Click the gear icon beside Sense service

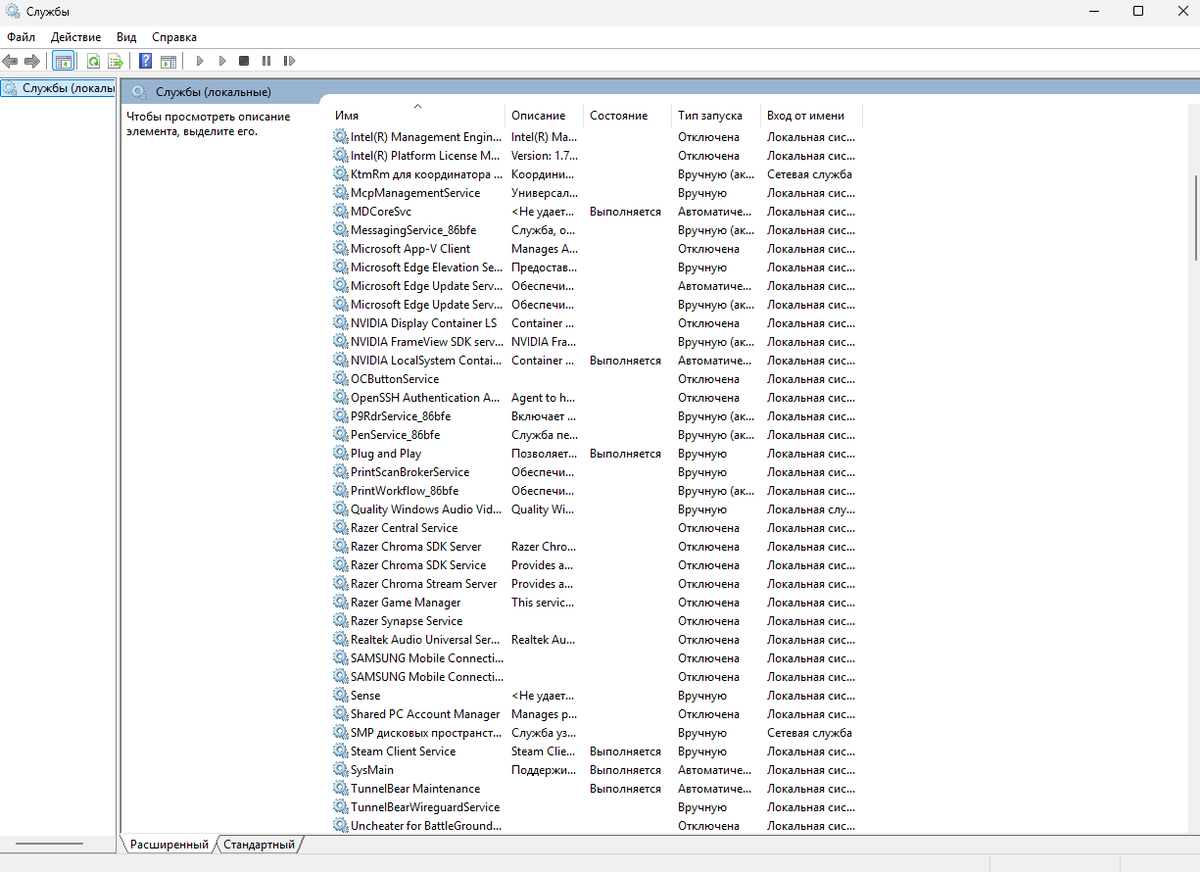point(341,695)
